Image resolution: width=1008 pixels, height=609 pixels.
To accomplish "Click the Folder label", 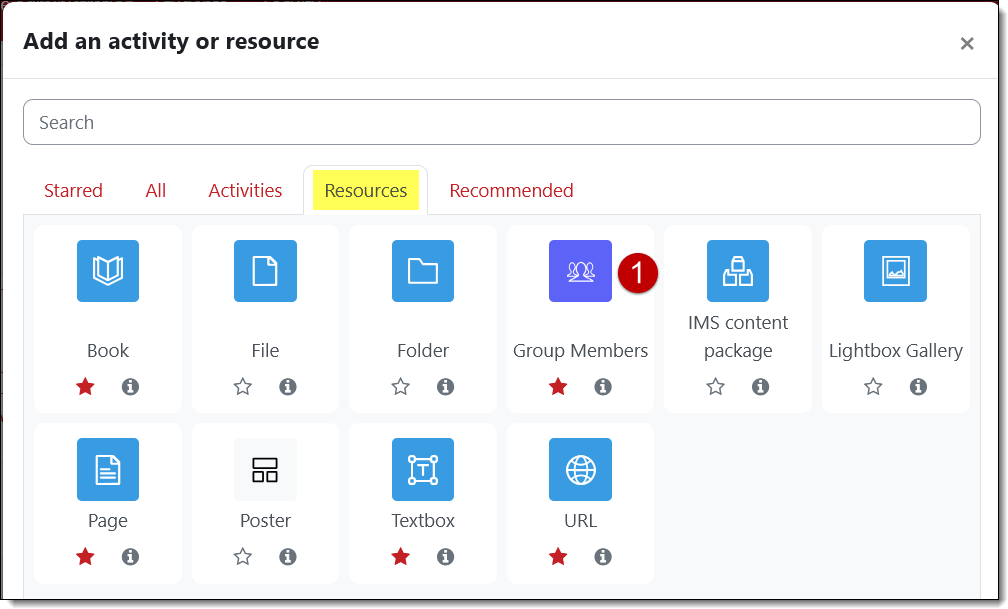I will click(x=423, y=350).
